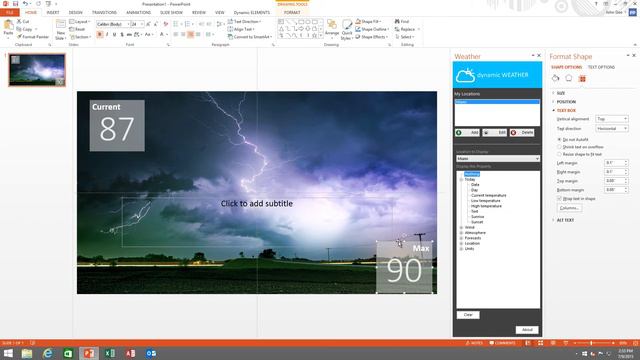
Task: Open Effects options in Format Shape
Action: [569, 78]
